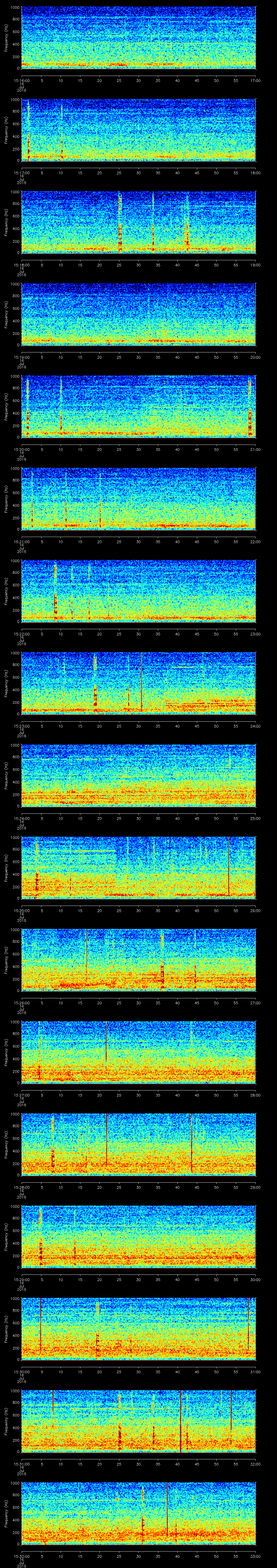Click the spectrogram panel starting at 15:21:00
Image resolution: width=277 pixels, height=1568 pixels.
coord(138,499)
